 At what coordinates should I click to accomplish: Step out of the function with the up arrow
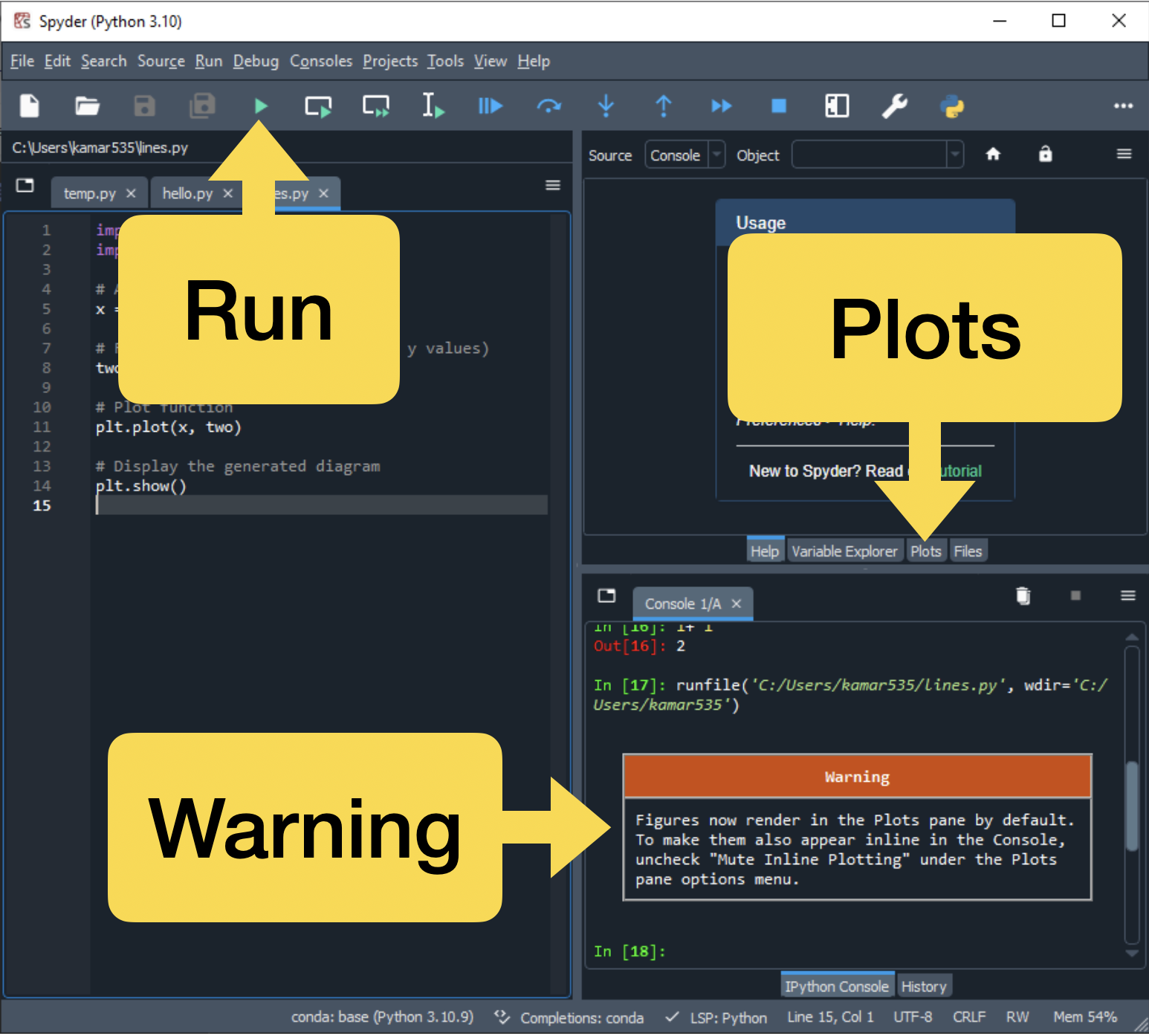pyautogui.click(x=664, y=106)
